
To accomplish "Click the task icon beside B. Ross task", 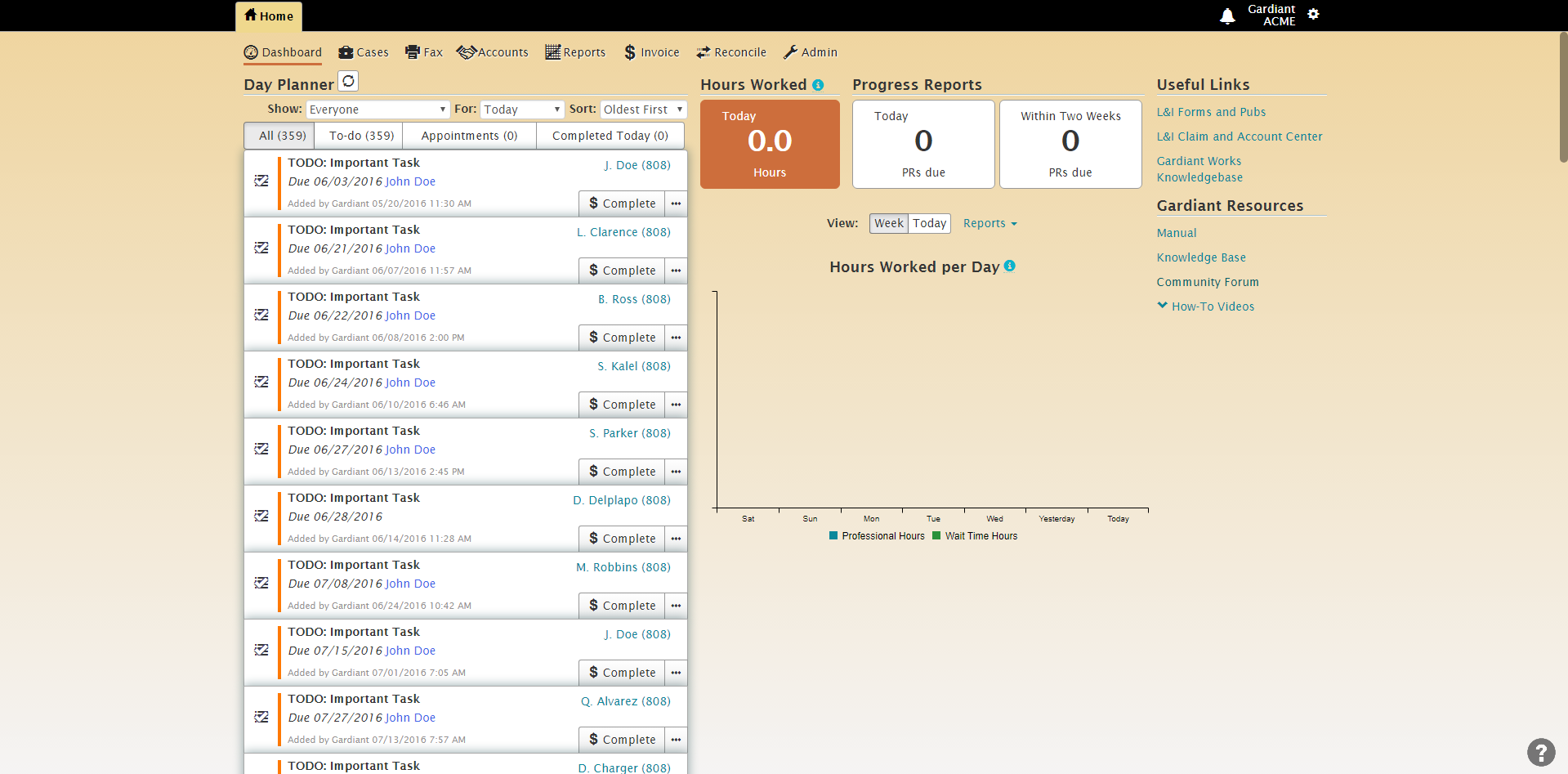I will (261, 315).
